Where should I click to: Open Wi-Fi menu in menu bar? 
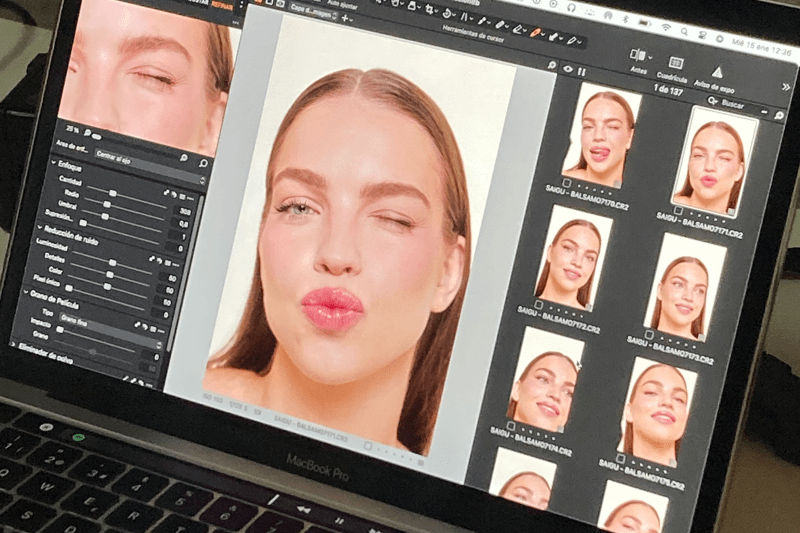(x=665, y=28)
